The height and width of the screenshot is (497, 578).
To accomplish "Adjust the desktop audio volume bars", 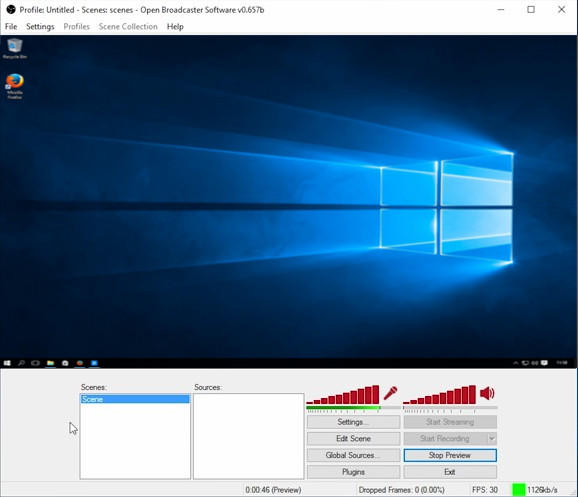I will tap(439, 395).
